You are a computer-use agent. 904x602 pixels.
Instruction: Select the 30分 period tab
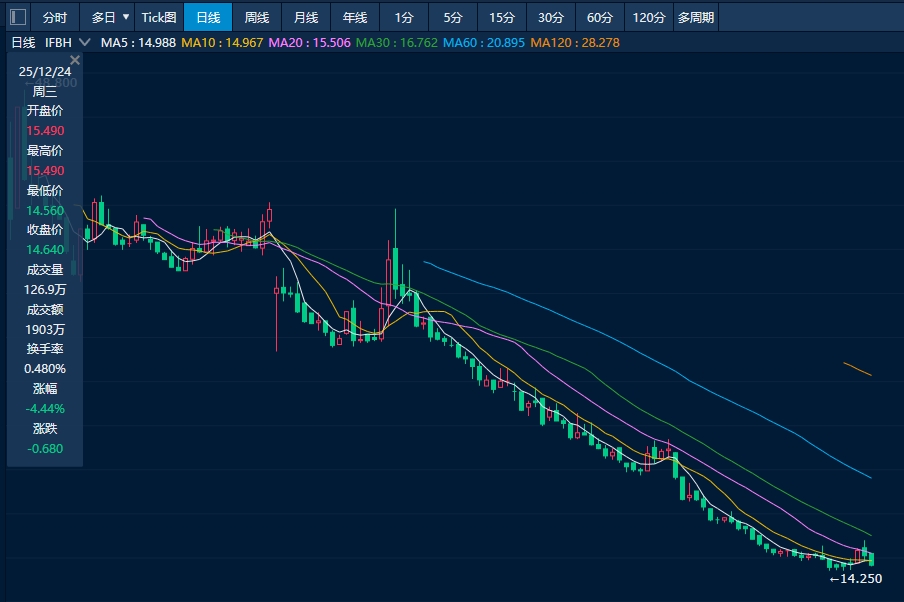point(551,17)
